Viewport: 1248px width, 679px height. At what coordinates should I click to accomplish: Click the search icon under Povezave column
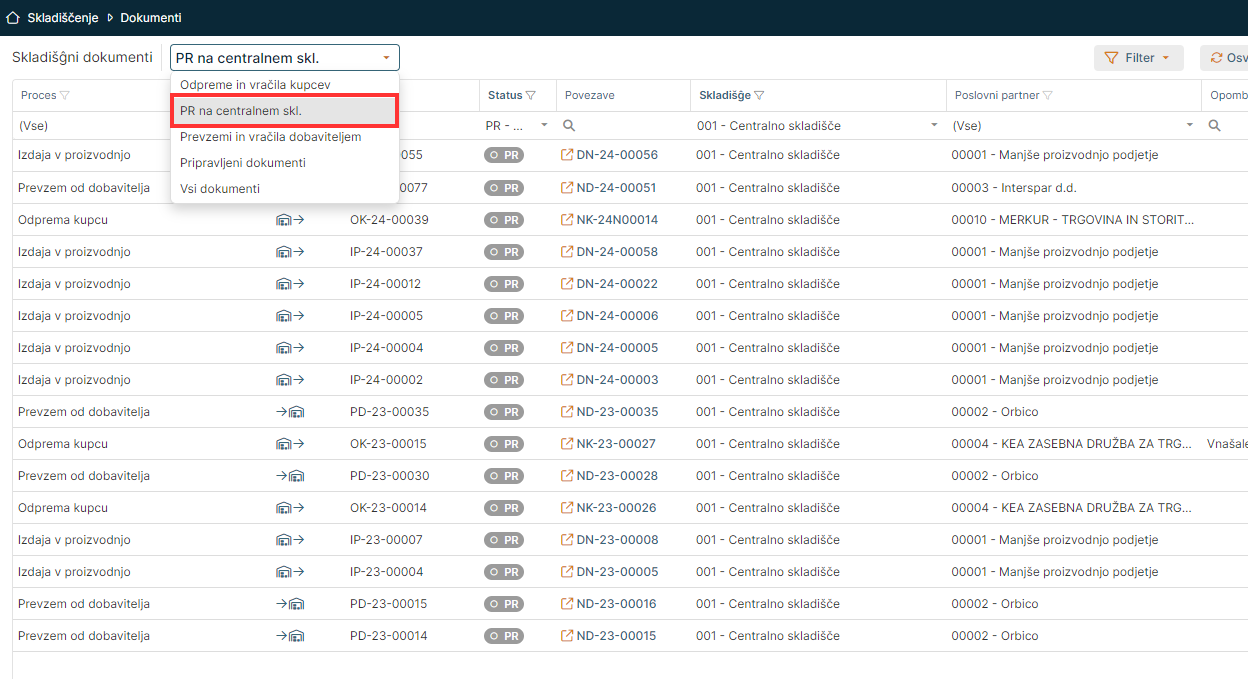[x=569, y=126]
